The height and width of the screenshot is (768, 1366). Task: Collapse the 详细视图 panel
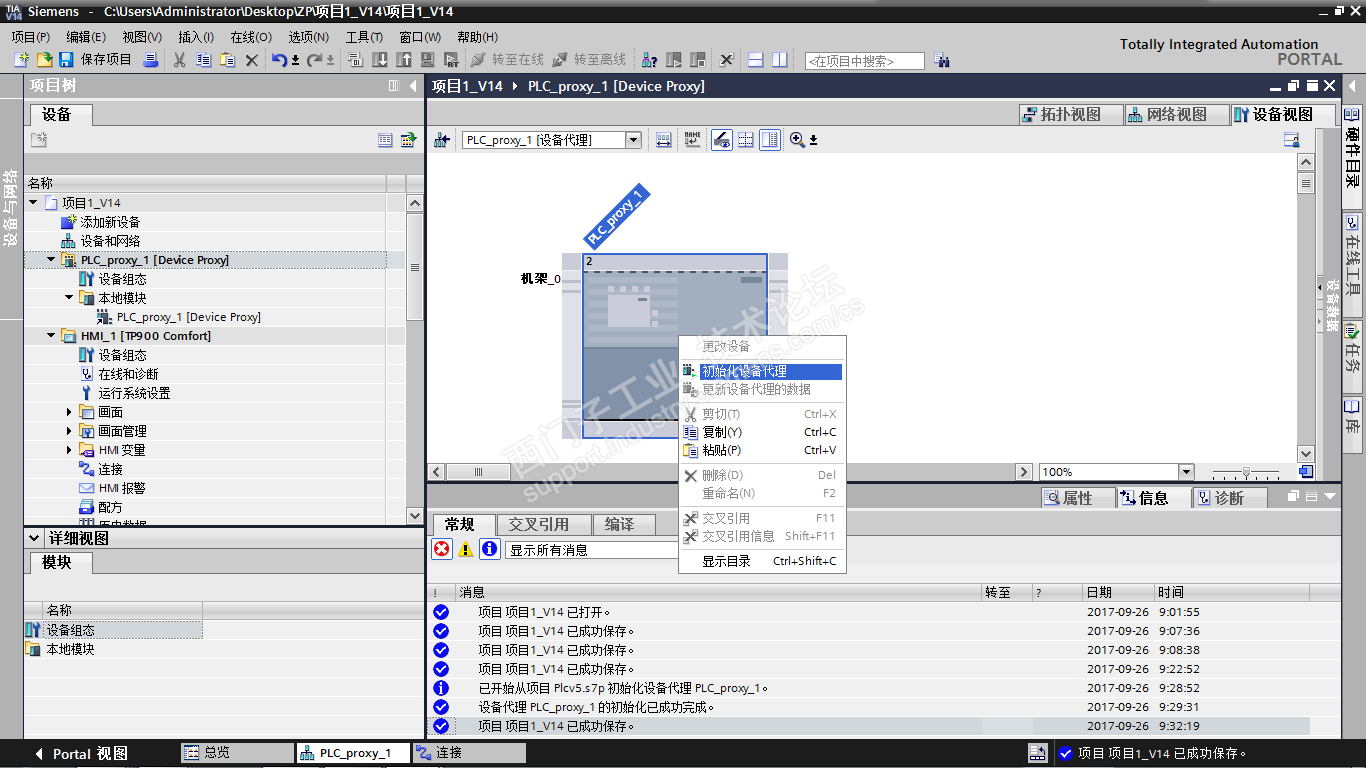[34, 538]
